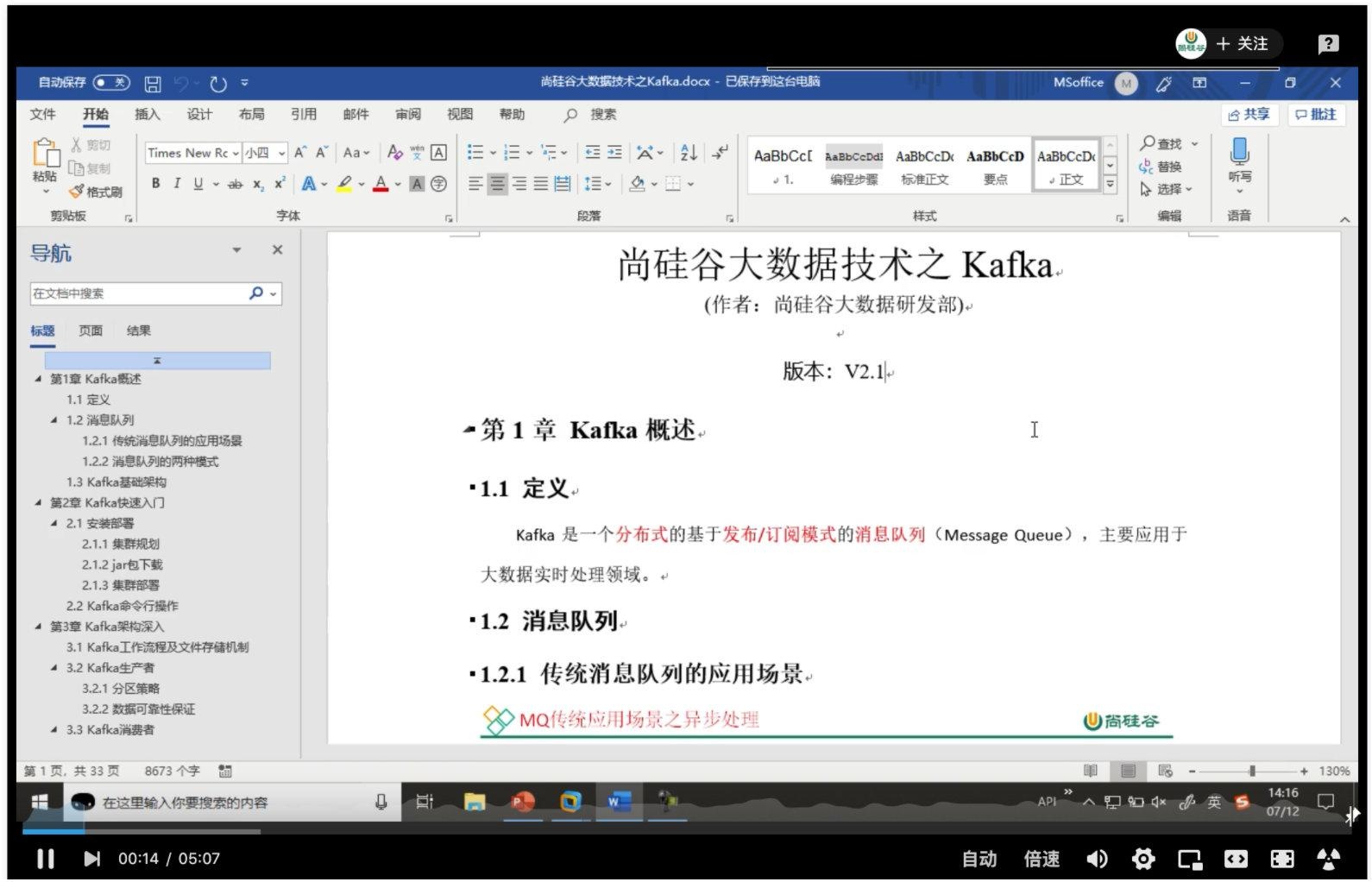Click increase indent icon

click(x=614, y=153)
